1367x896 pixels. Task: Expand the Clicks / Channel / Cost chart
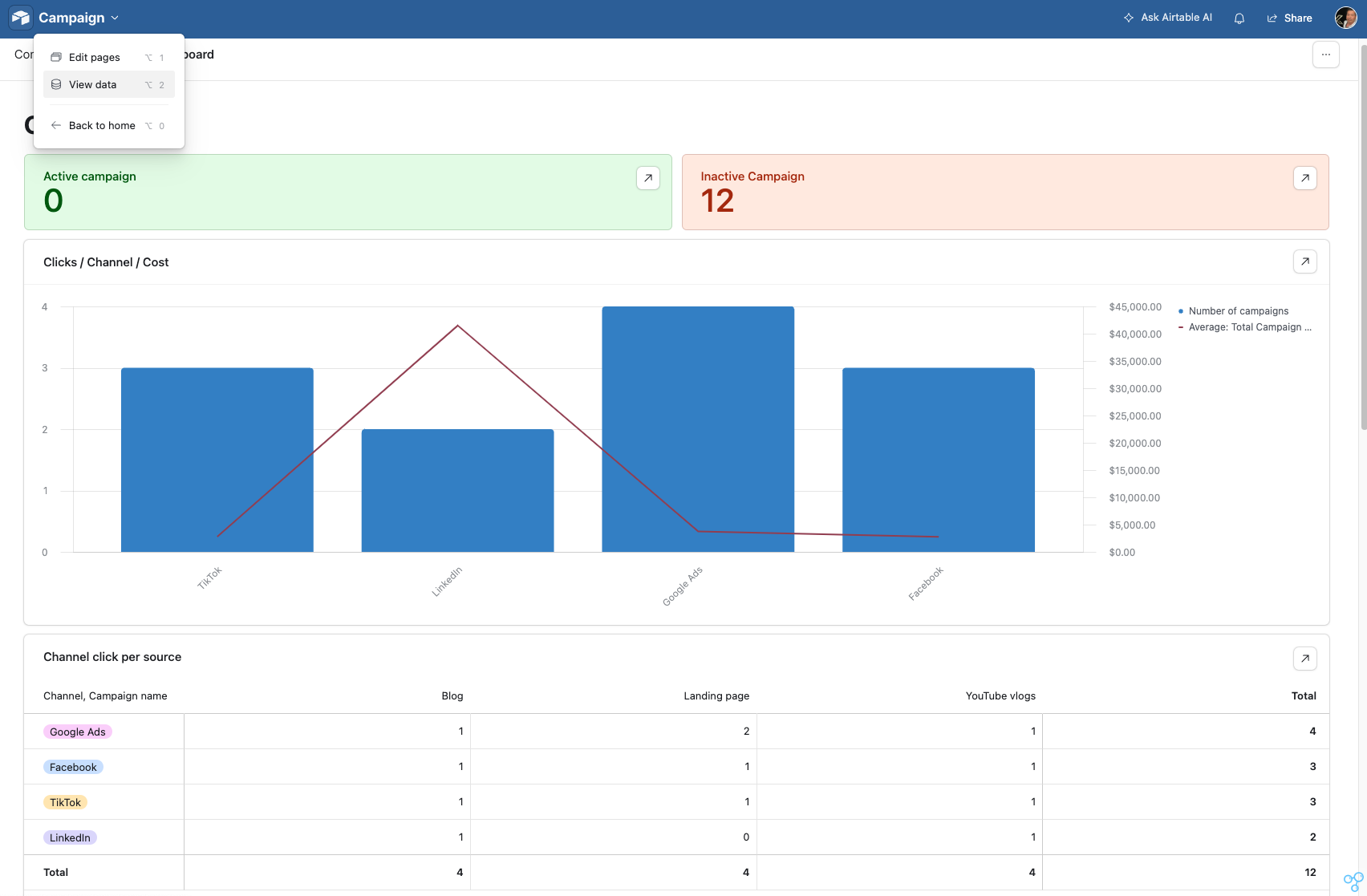pos(1305,262)
